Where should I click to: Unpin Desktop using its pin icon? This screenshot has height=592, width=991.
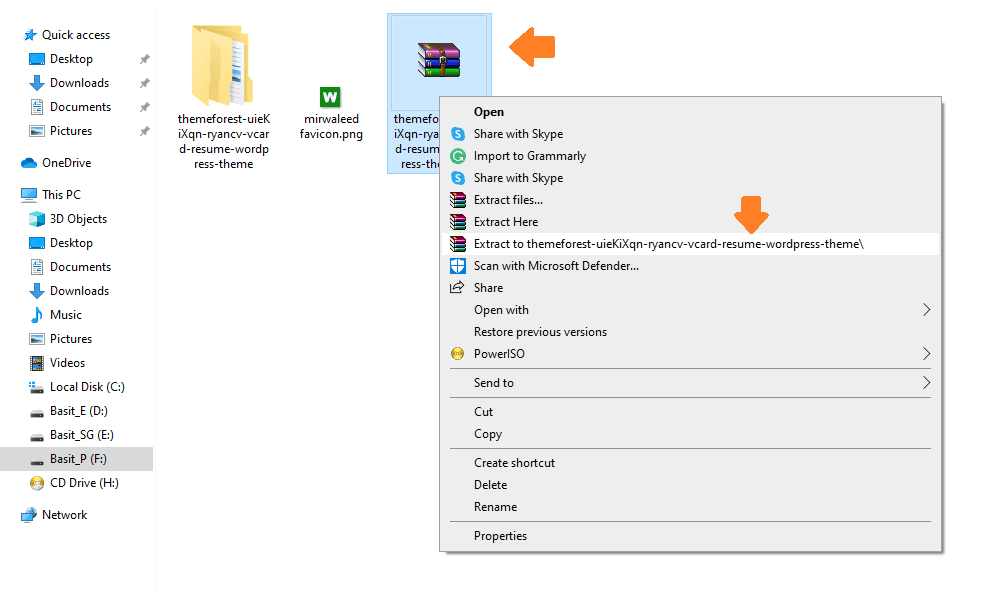[x=145, y=59]
